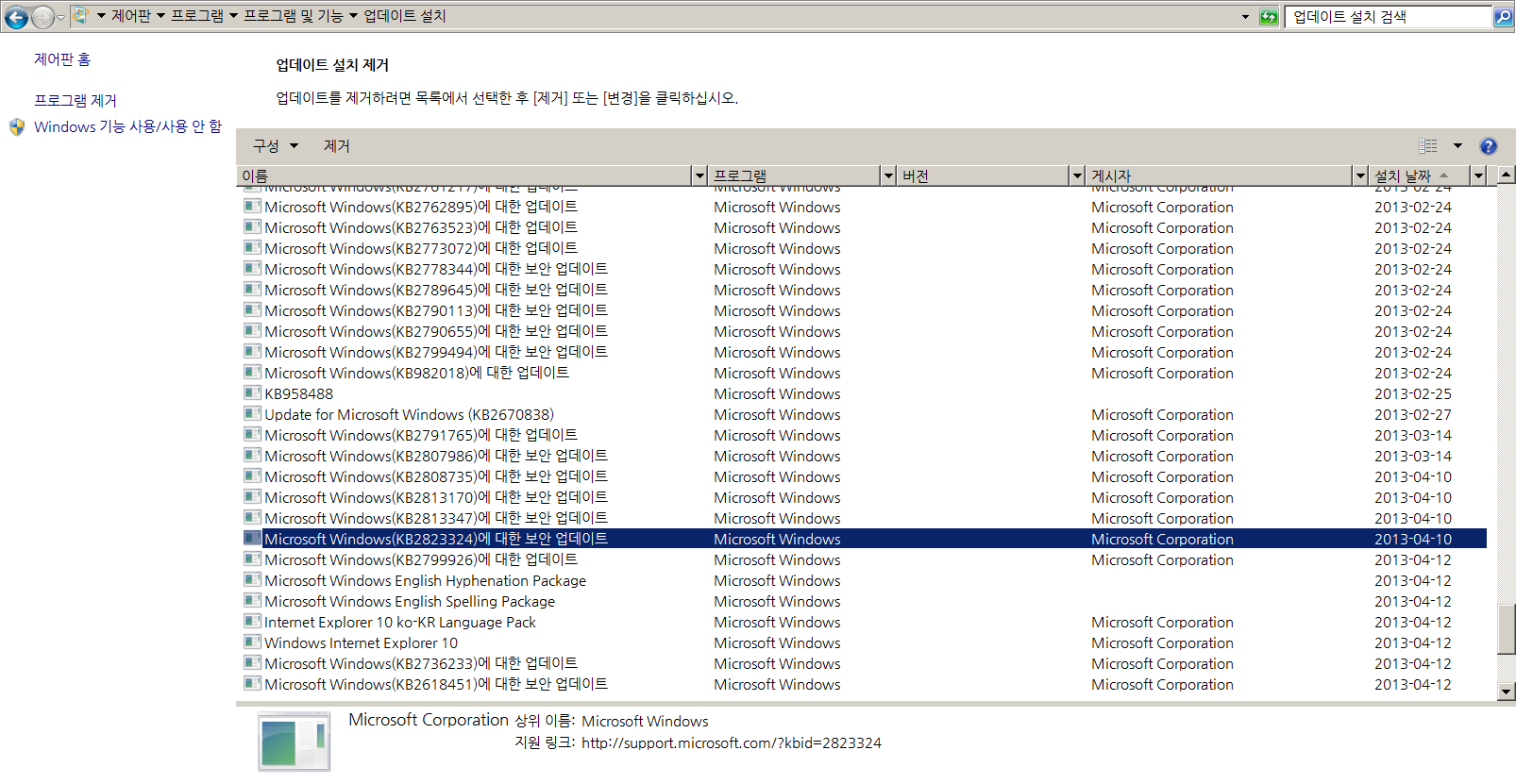Click the icon of the selected KB2823324 row

point(252,539)
